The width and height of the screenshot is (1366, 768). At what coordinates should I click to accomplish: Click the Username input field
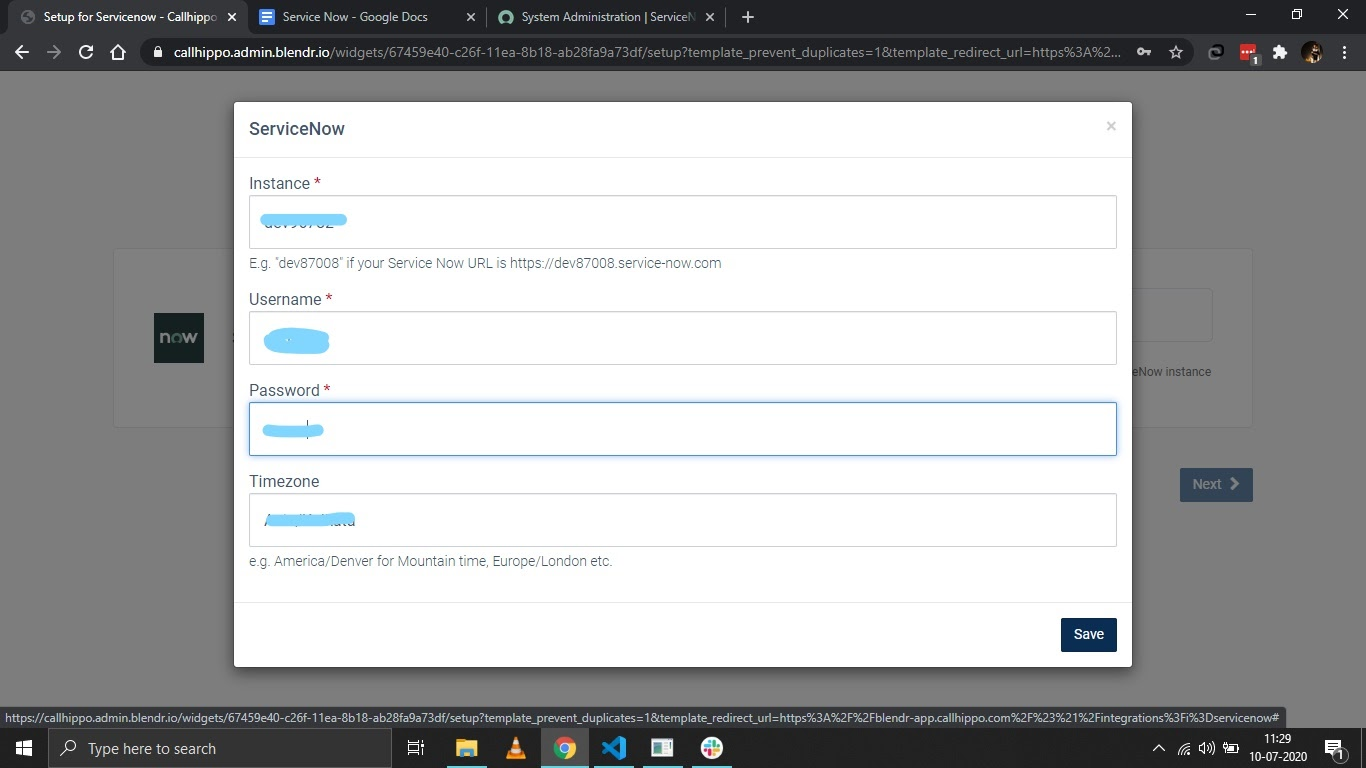tap(683, 338)
